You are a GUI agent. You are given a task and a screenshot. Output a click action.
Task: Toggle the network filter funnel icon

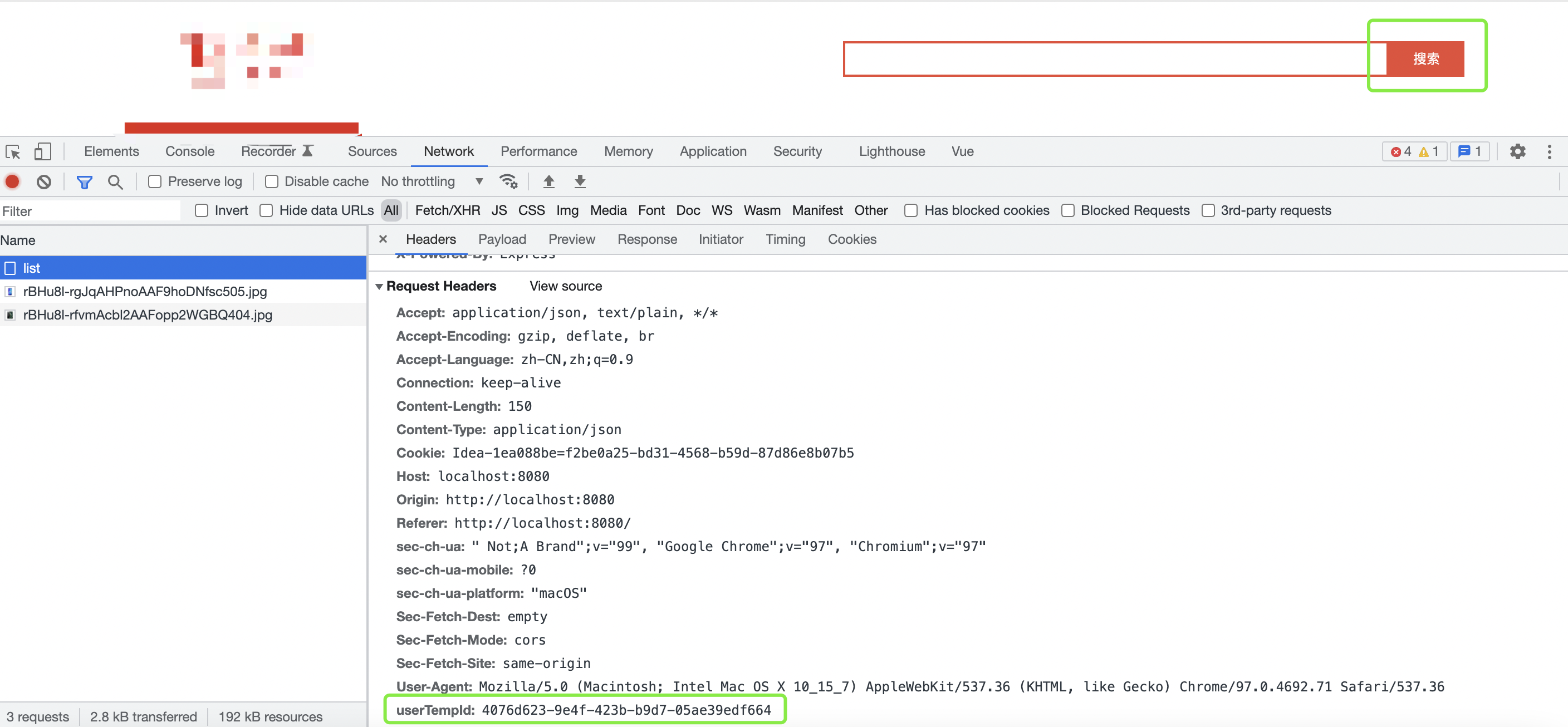tap(84, 181)
